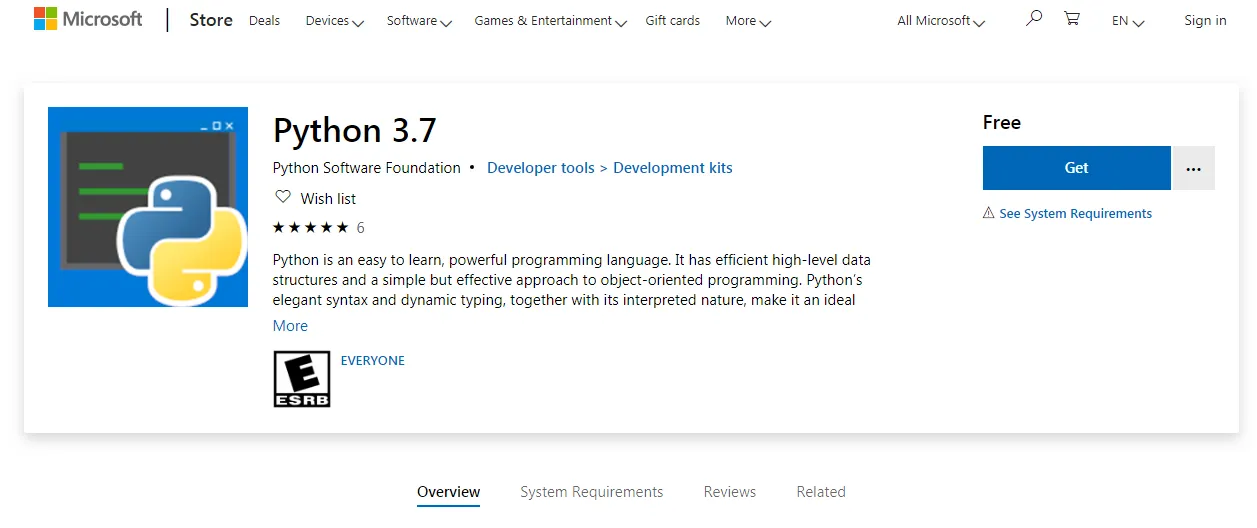Image resolution: width=1257 pixels, height=528 pixels.
Task: Open the shopping cart icon
Action: pos(1072,18)
